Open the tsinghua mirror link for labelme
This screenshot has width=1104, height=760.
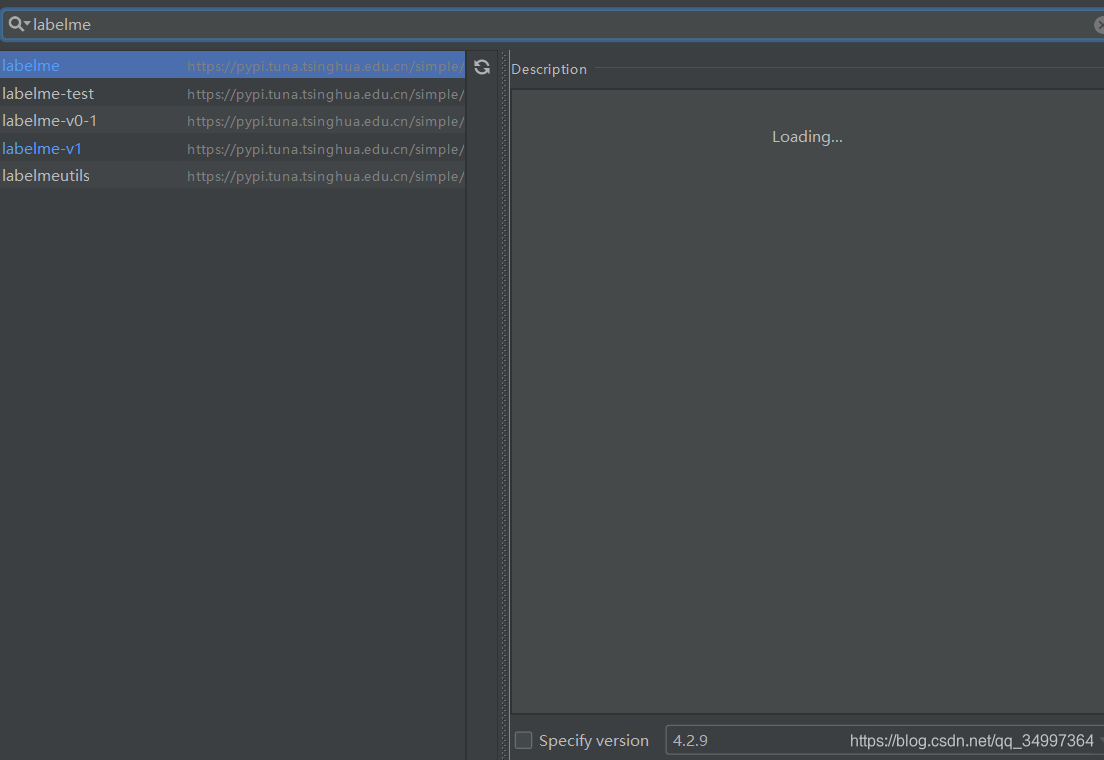point(325,65)
